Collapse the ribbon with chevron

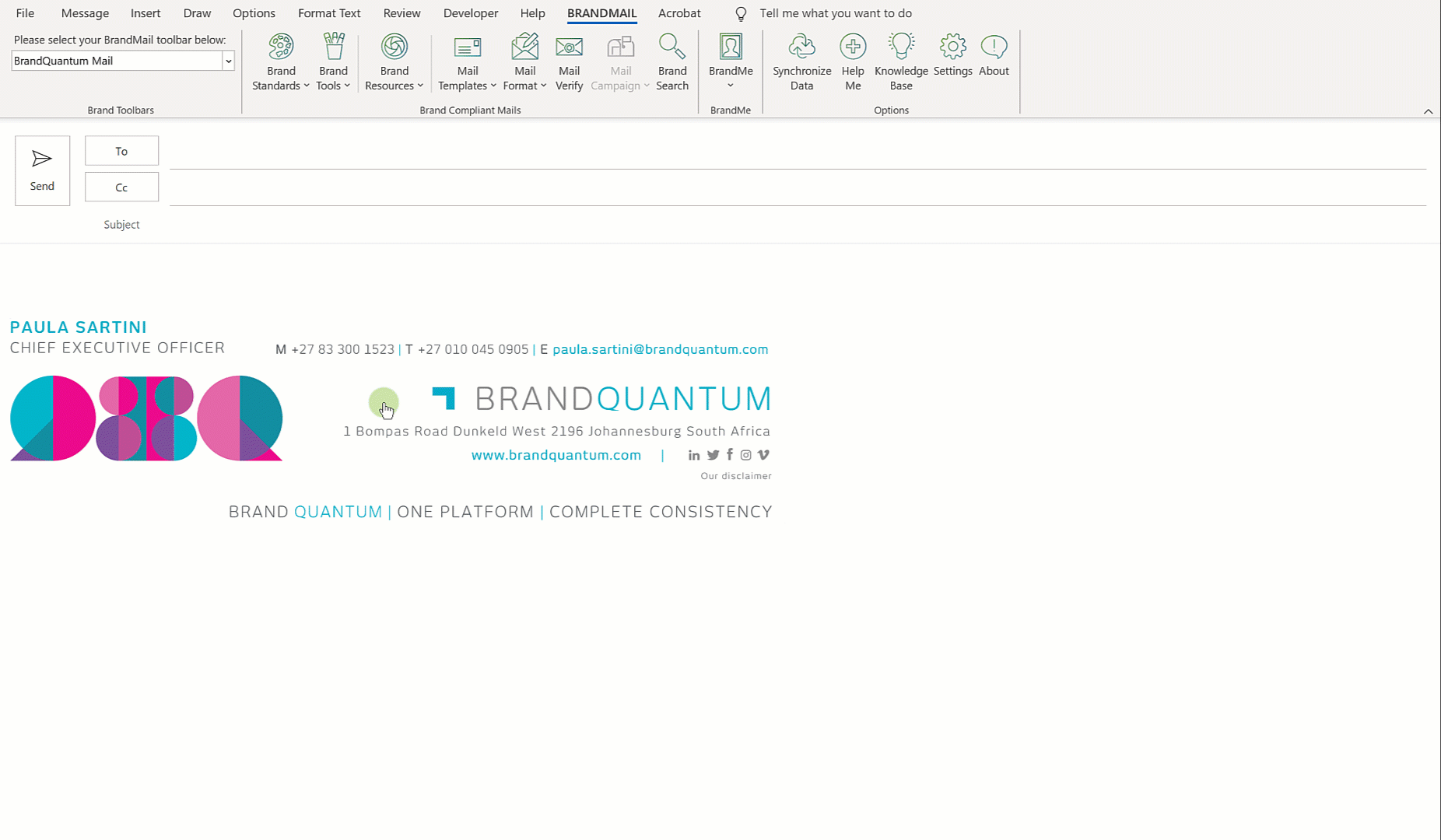click(x=1428, y=111)
